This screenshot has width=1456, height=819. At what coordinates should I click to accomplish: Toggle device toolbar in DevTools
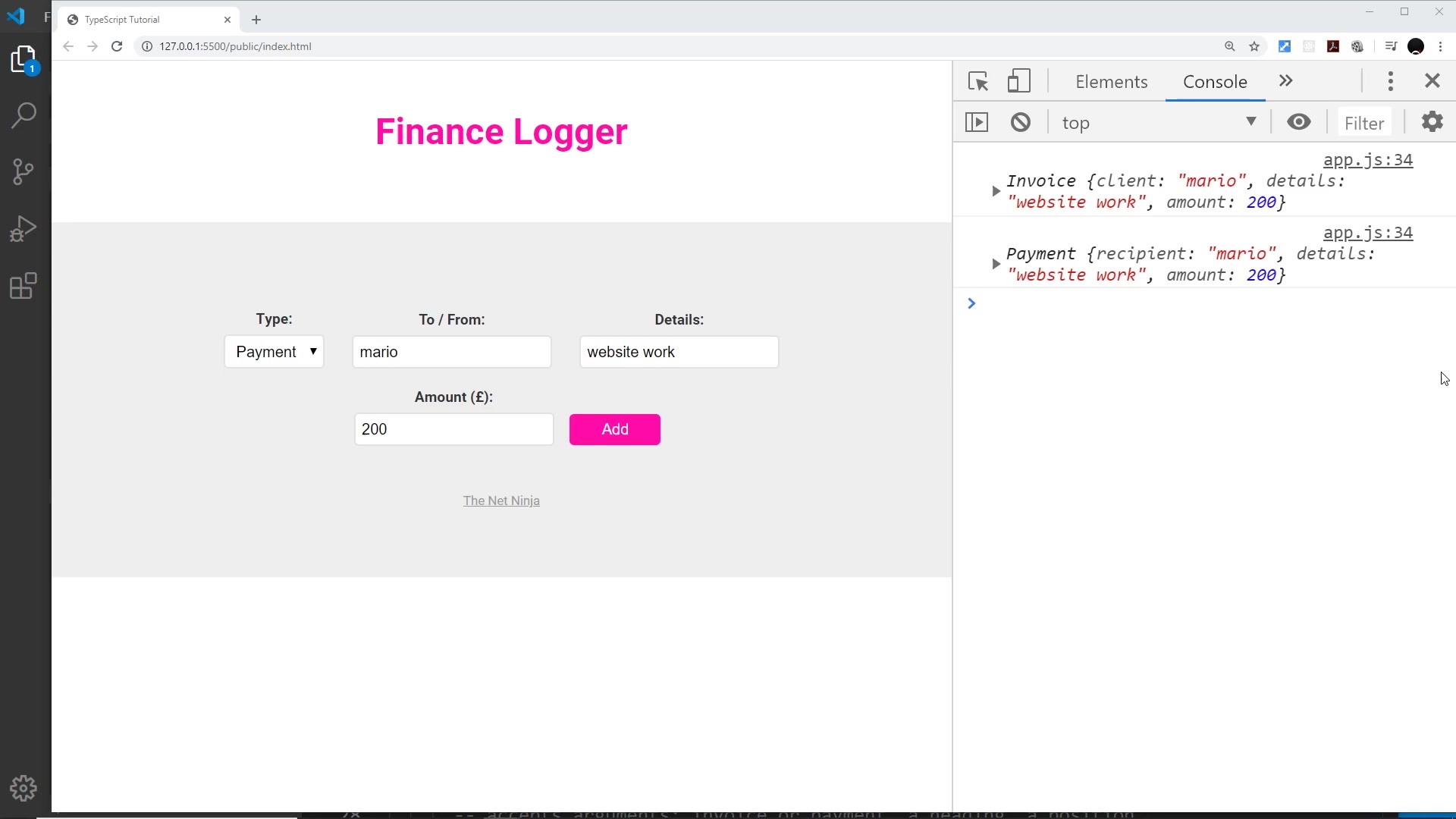(1018, 81)
